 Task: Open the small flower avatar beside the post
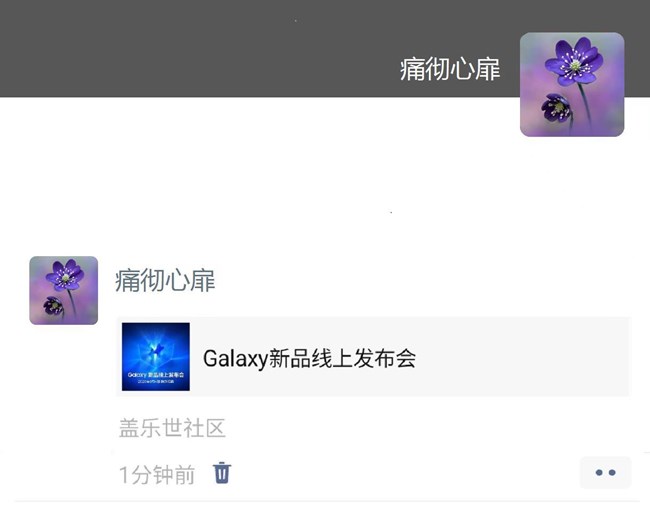click(64, 290)
